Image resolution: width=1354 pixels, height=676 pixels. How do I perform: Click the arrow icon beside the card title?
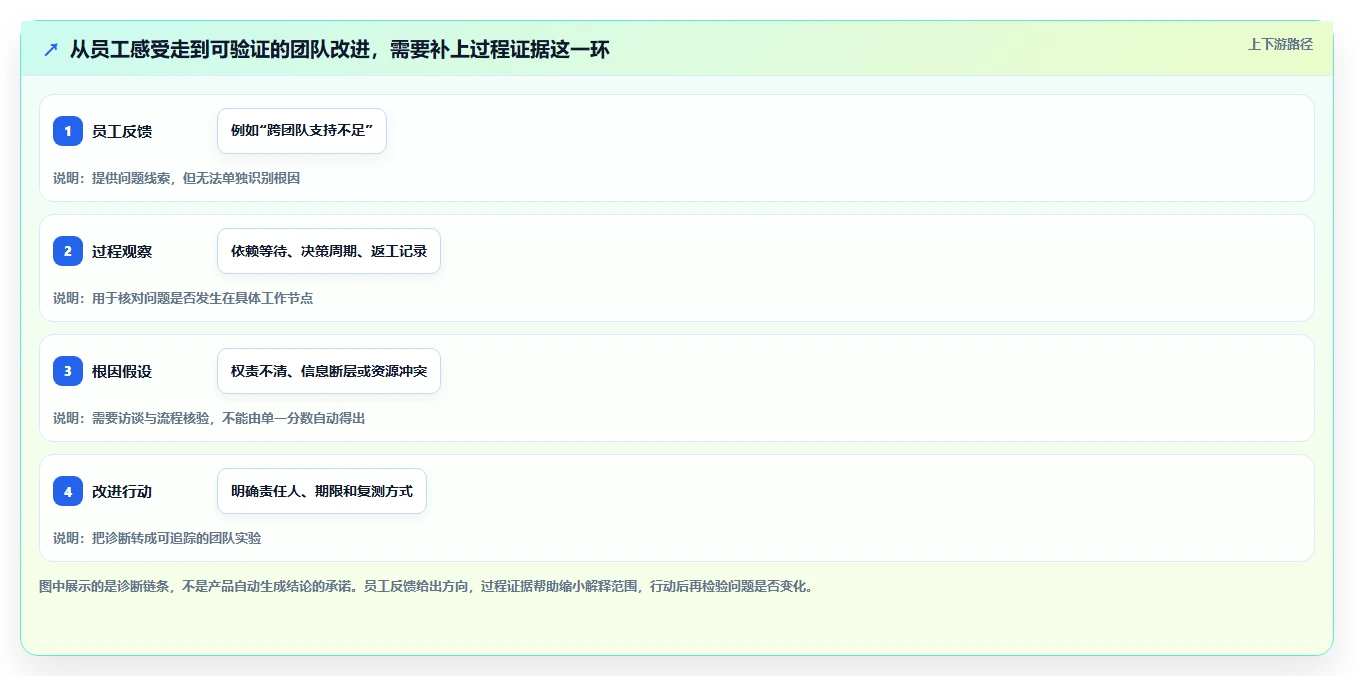pyautogui.click(x=50, y=49)
